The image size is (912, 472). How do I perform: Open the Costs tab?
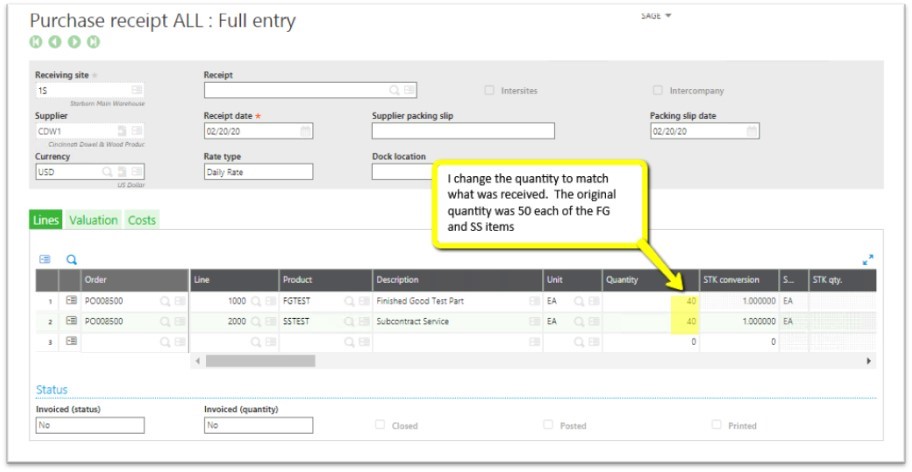142,220
